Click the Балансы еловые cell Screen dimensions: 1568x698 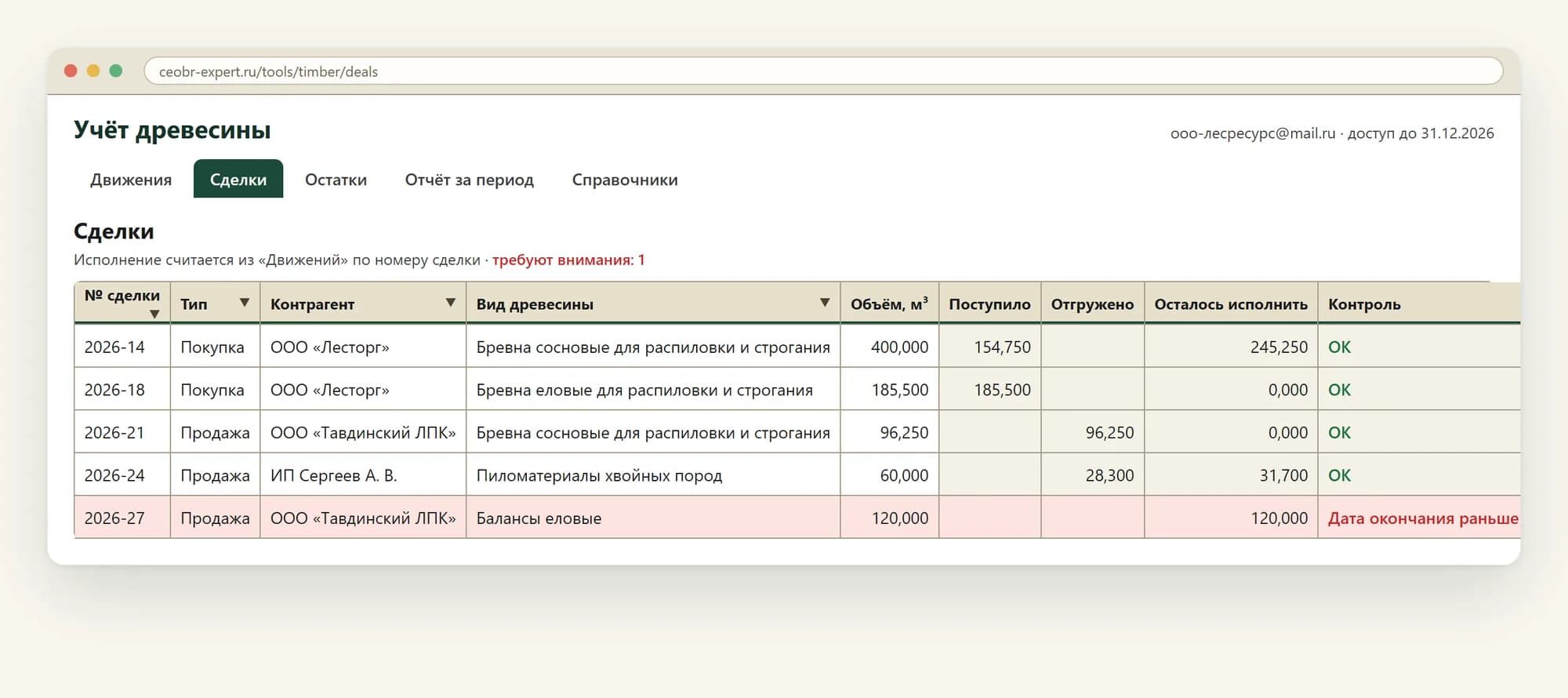point(653,518)
